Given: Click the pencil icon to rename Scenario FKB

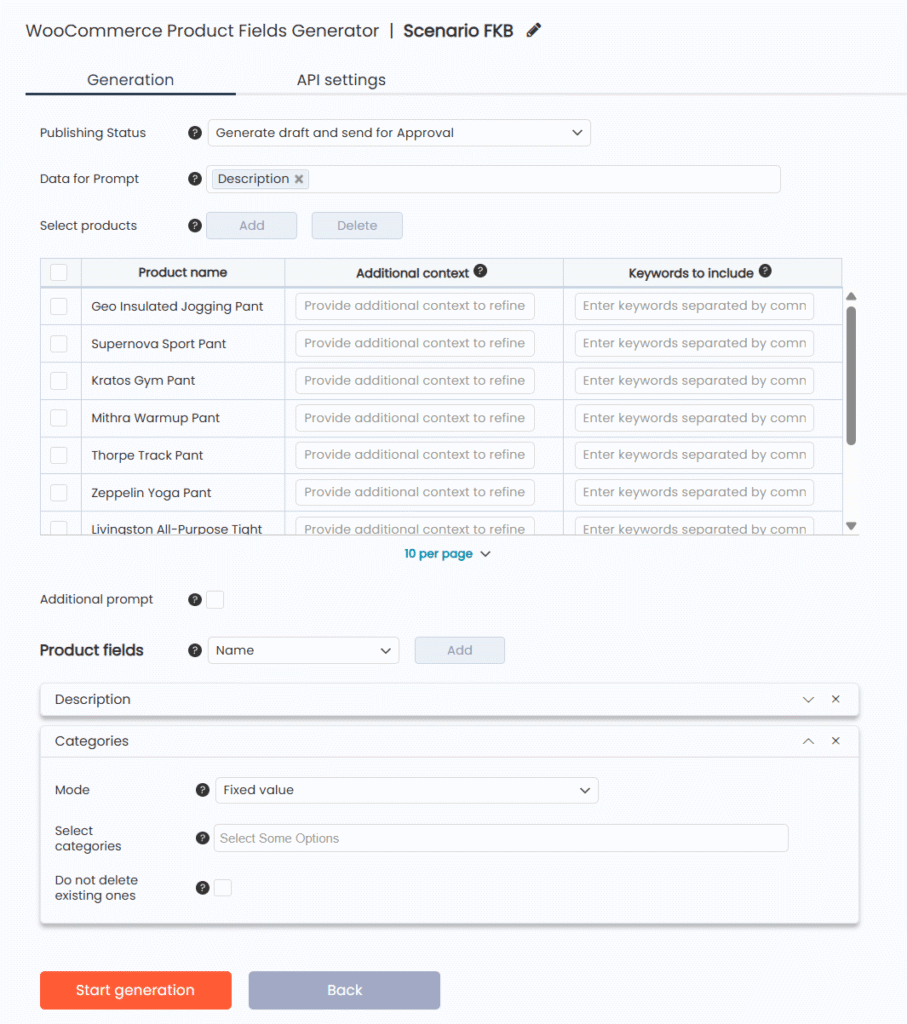Looking at the screenshot, I should 533,30.
